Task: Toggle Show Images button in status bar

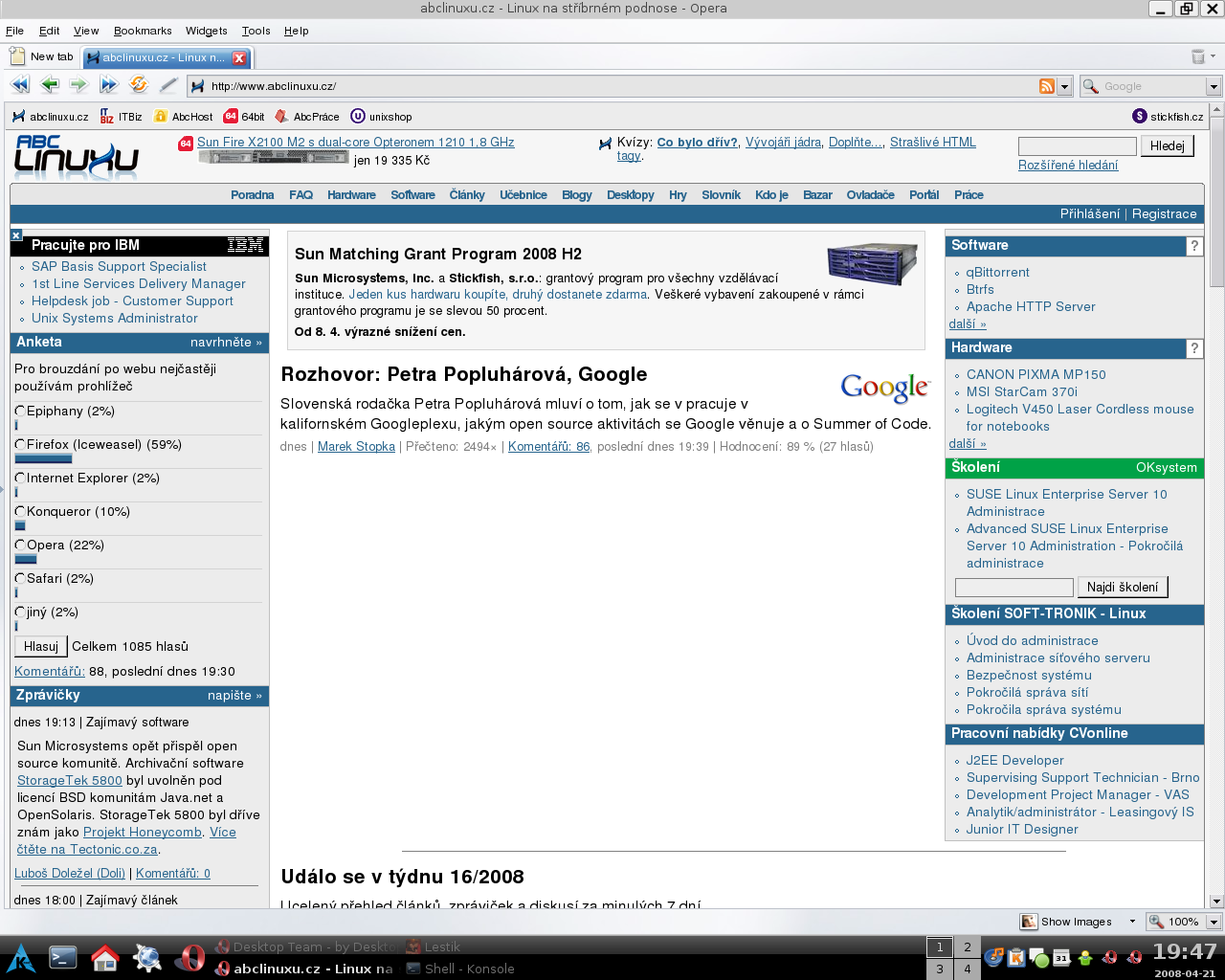Action: point(1067,922)
